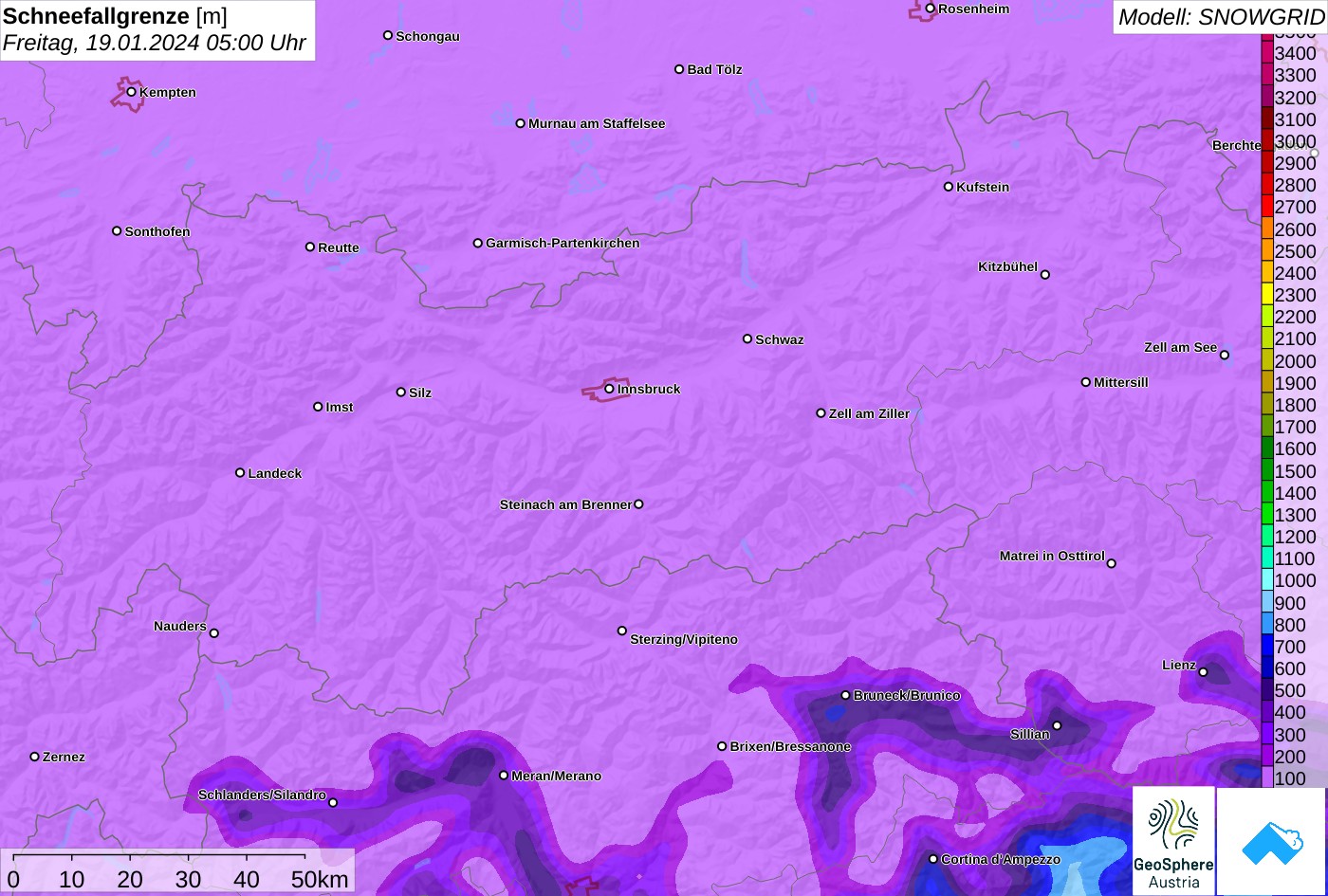Screen dimensions: 1328x896
Task: Select the Schwaz location dot
Action: pyautogui.click(x=747, y=338)
